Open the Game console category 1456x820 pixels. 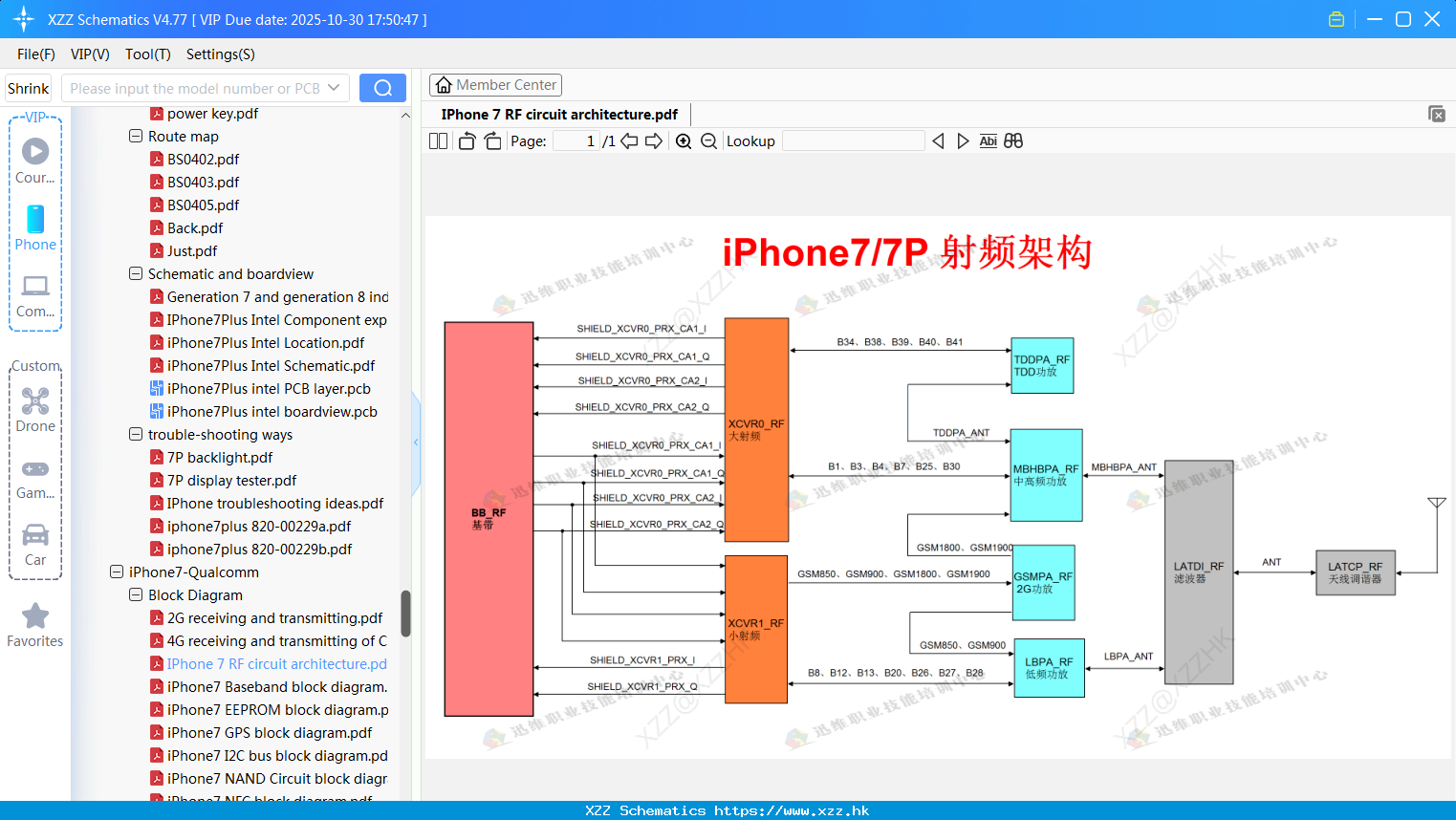[35, 478]
